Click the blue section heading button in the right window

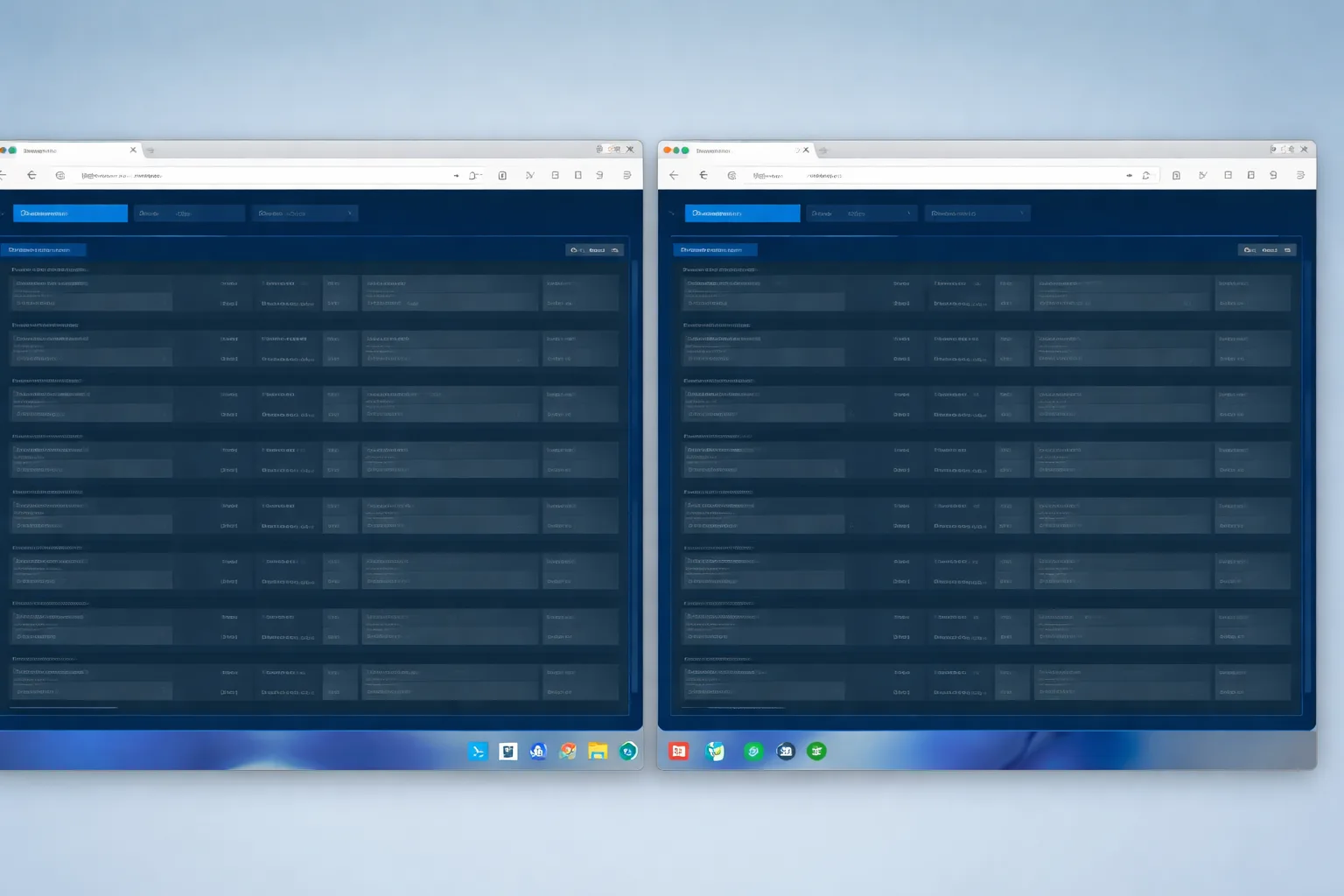pyautogui.click(x=715, y=249)
